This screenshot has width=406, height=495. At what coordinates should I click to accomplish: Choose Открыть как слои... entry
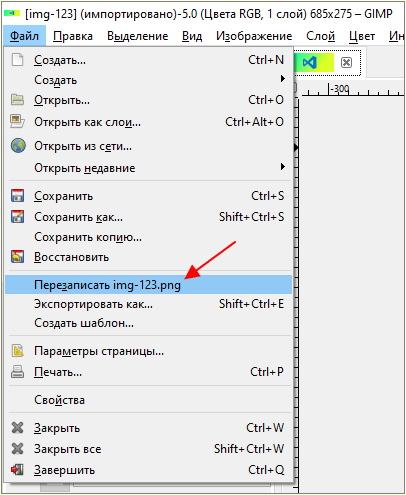pos(149,122)
